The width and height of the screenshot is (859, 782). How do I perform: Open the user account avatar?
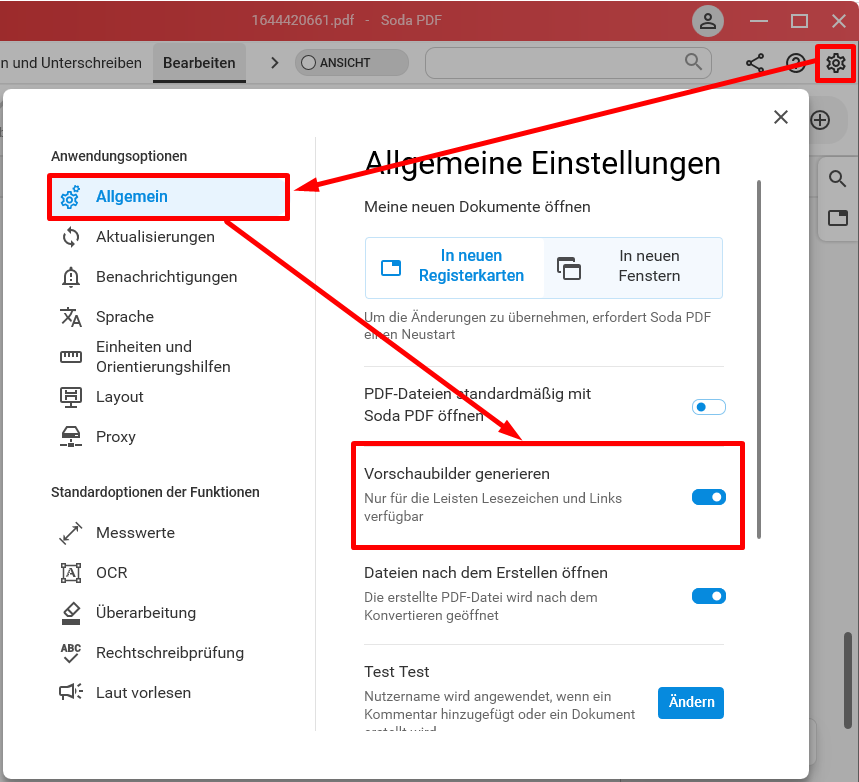[708, 21]
